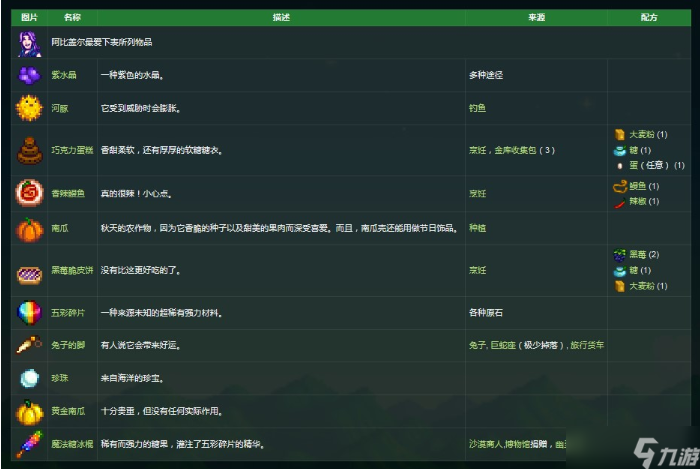Open 大麦粉 (1) link in Chocolate Cake recipe
The image size is (700, 469).
click(648, 135)
